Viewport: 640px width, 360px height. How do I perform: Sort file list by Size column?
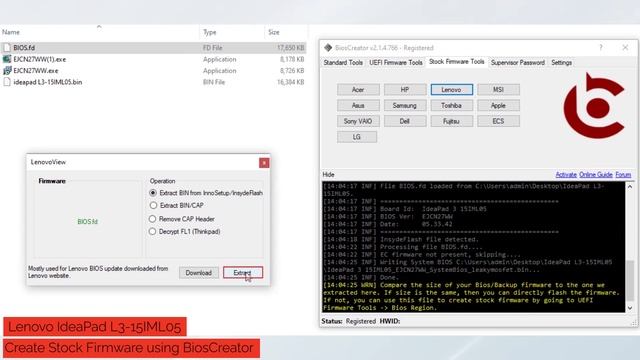[x=274, y=32]
